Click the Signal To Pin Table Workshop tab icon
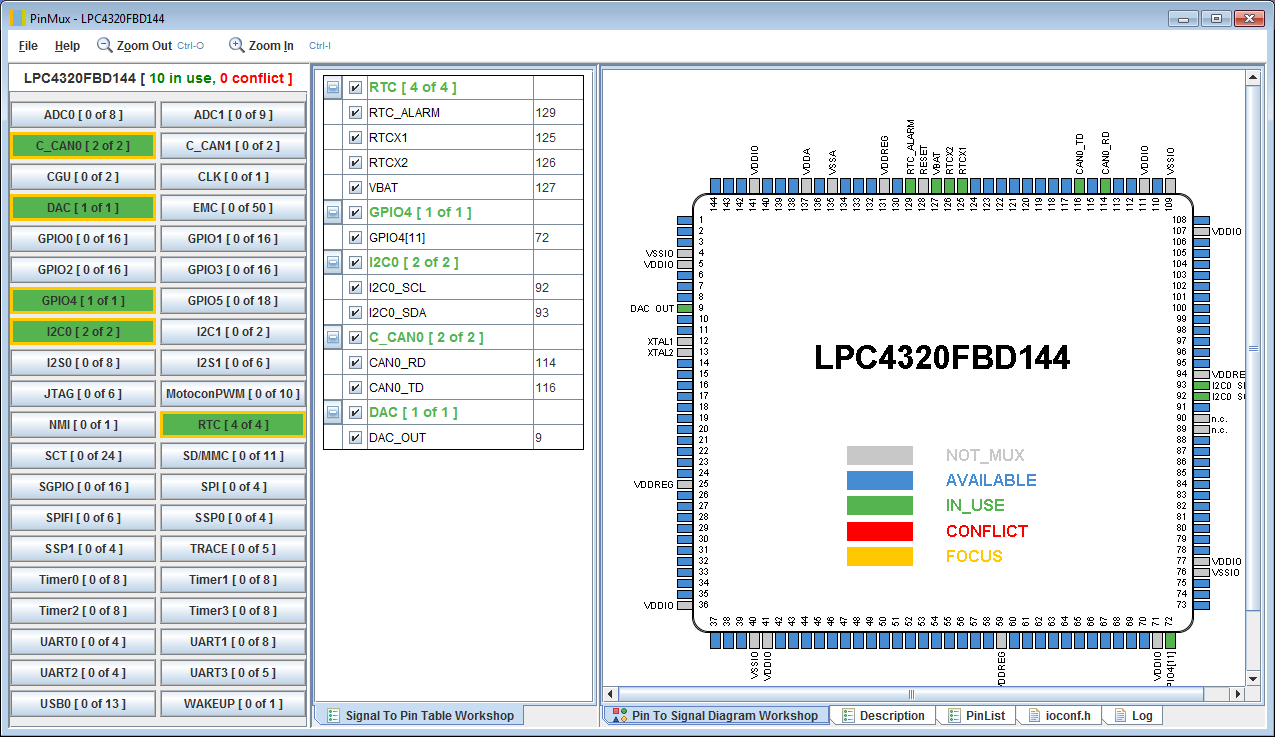 point(333,716)
